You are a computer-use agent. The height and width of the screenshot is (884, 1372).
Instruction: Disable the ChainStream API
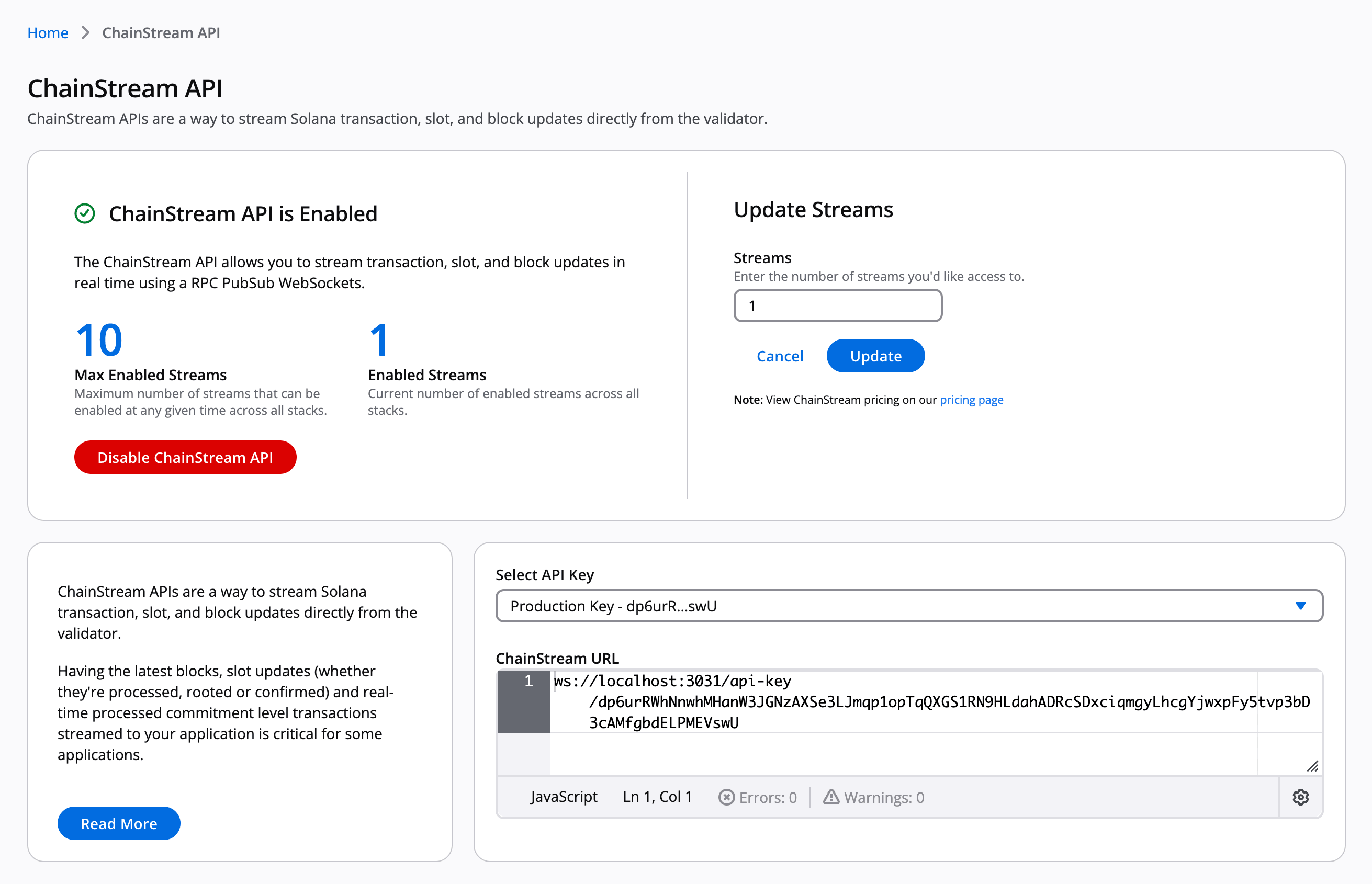coord(185,458)
